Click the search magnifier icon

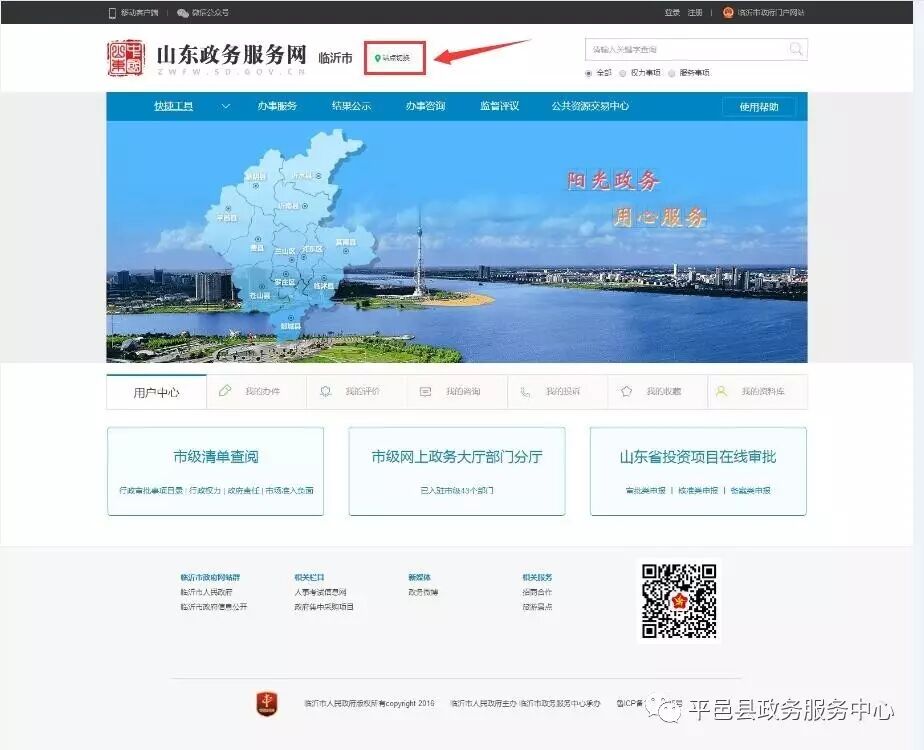tap(795, 48)
